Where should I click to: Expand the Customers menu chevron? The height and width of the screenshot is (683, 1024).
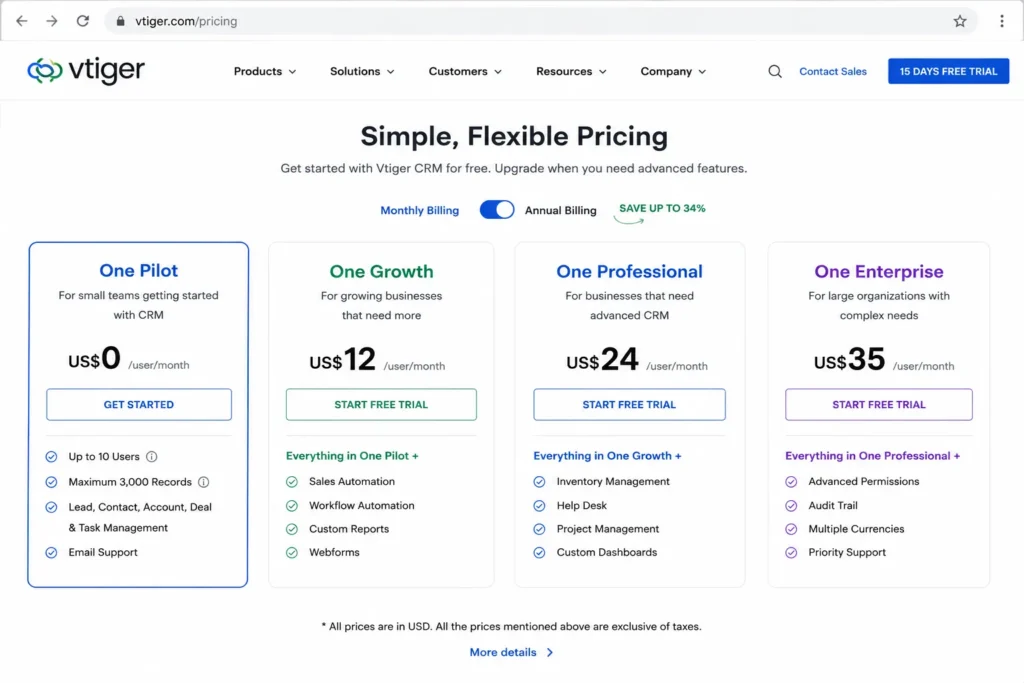click(498, 72)
